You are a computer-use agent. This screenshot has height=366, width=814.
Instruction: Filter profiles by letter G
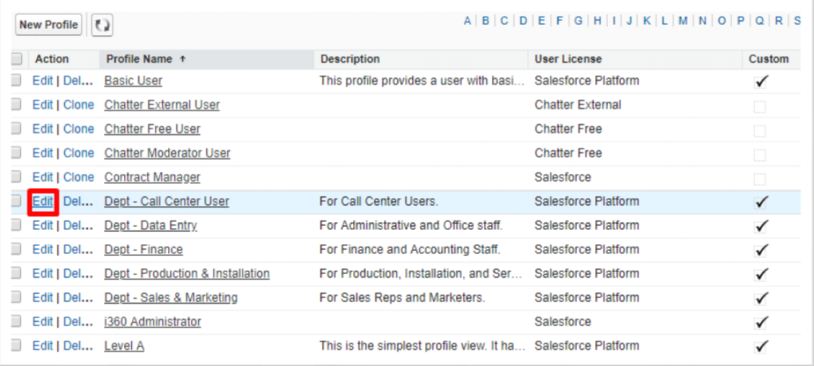coord(578,21)
